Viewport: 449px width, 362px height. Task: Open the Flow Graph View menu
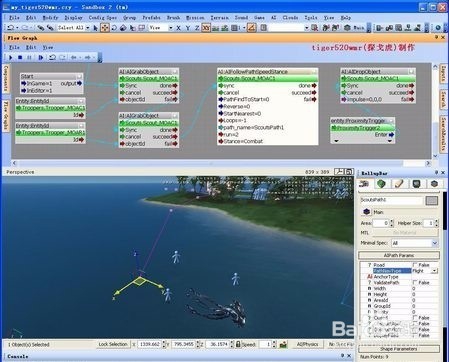48,47
